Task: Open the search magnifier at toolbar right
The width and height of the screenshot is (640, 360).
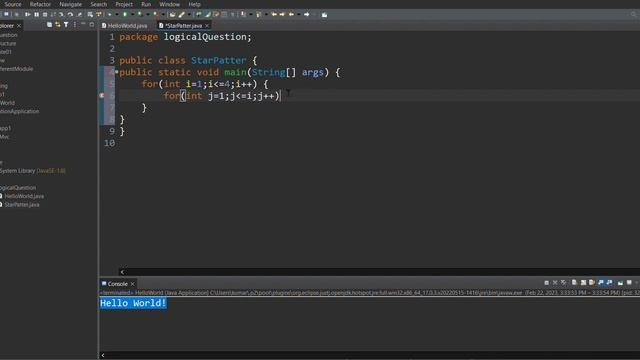Action: pyautogui.click(x=633, y=14)
